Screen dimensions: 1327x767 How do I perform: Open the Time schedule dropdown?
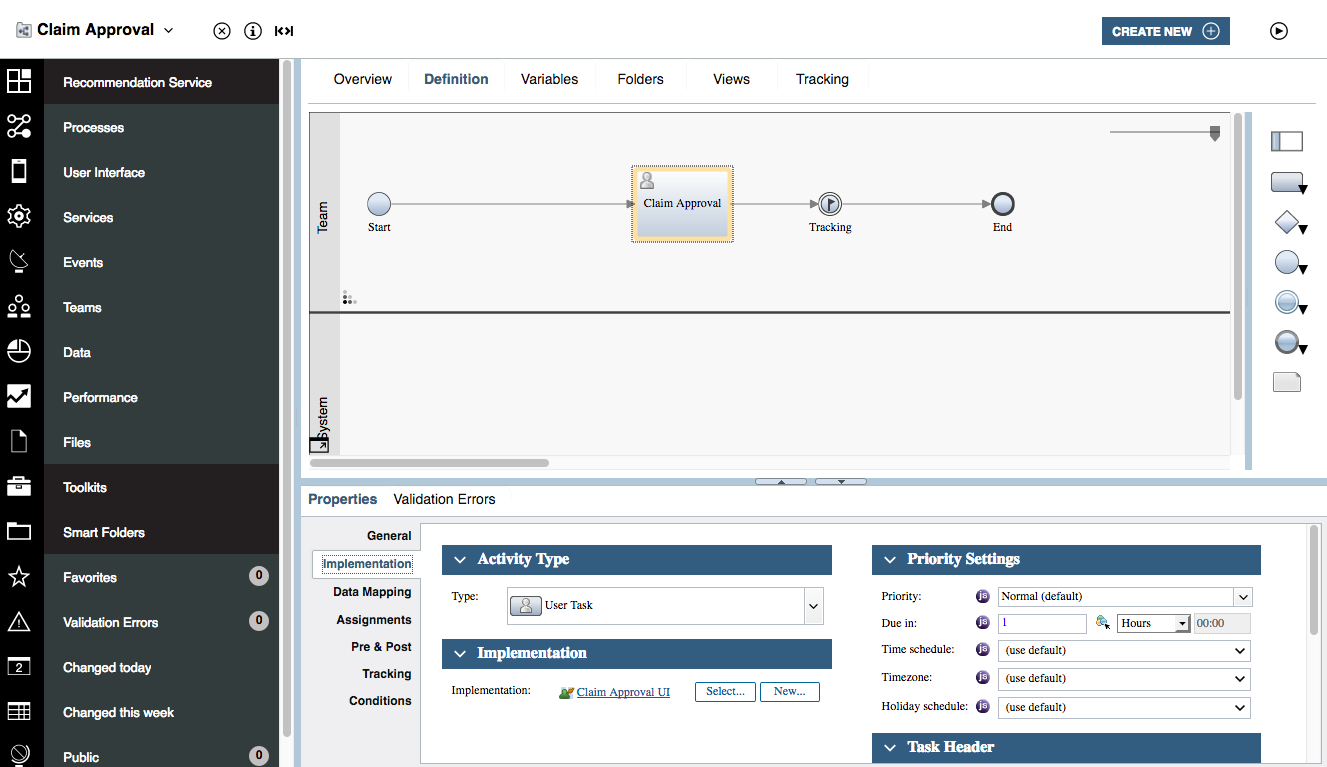(1125, 651)
